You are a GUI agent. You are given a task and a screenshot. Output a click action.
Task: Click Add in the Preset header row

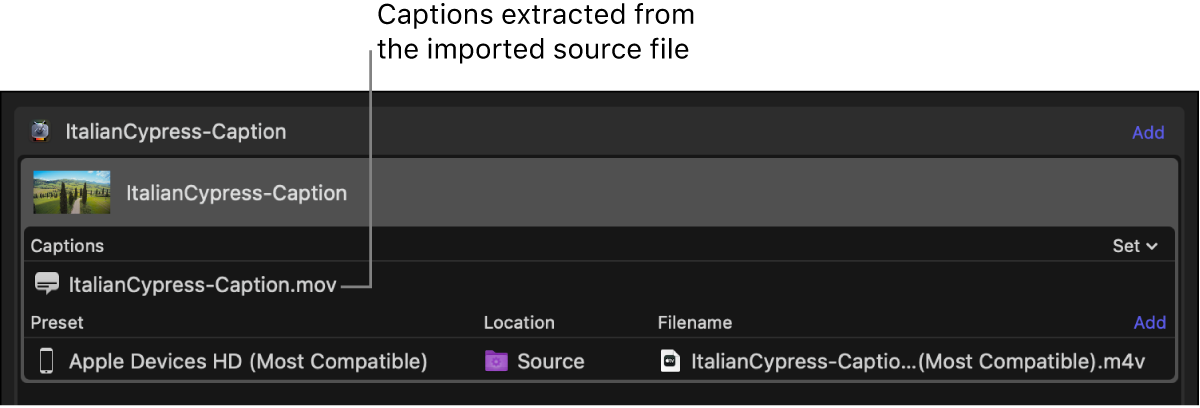coord(1149,323)
